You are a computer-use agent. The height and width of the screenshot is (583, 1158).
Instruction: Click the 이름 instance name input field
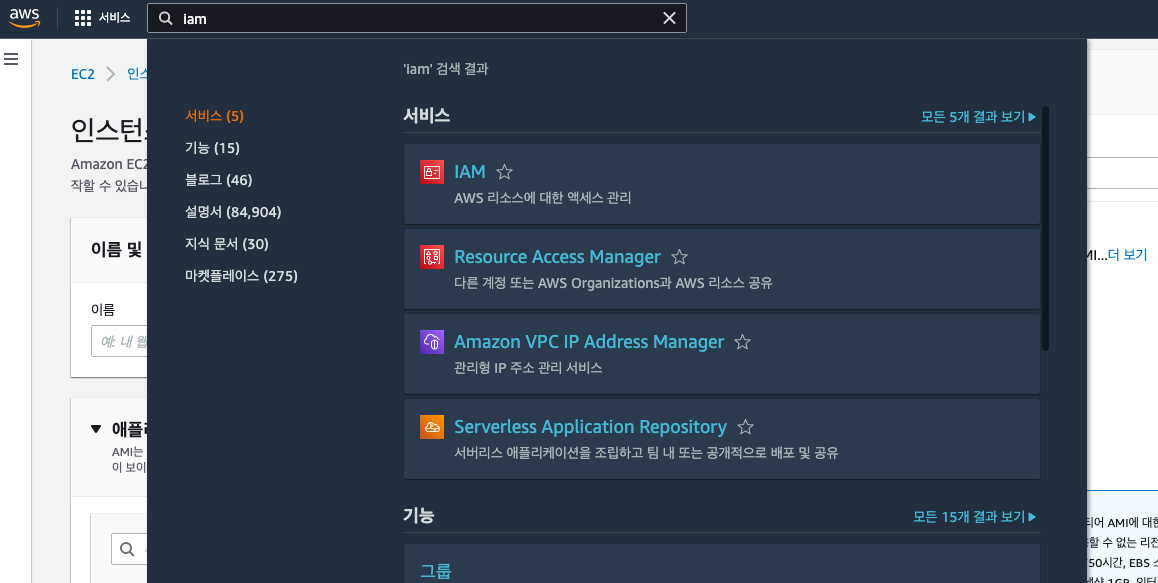[x=120, y=341]
